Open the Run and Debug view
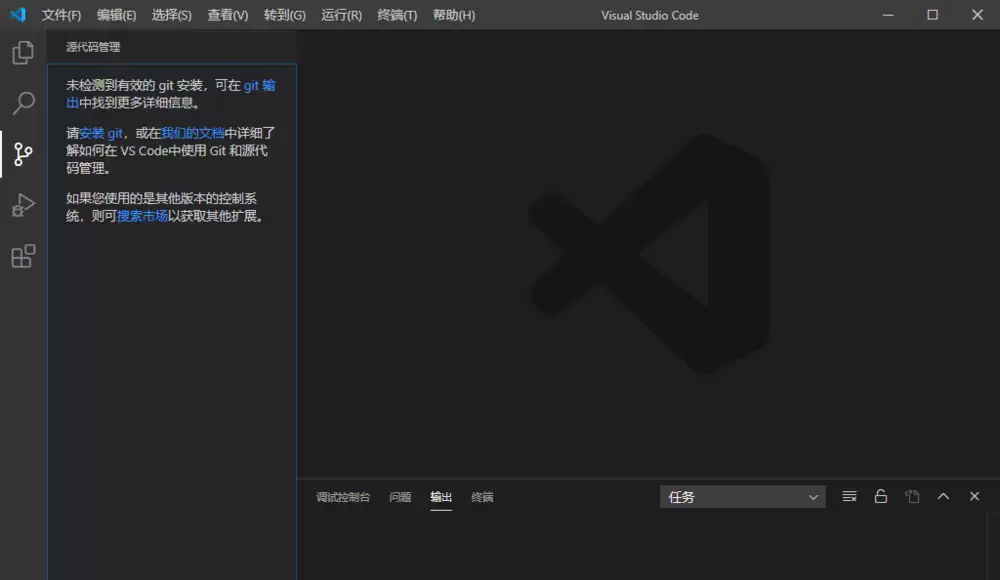The image size is (1000, 580). (22, 205)
